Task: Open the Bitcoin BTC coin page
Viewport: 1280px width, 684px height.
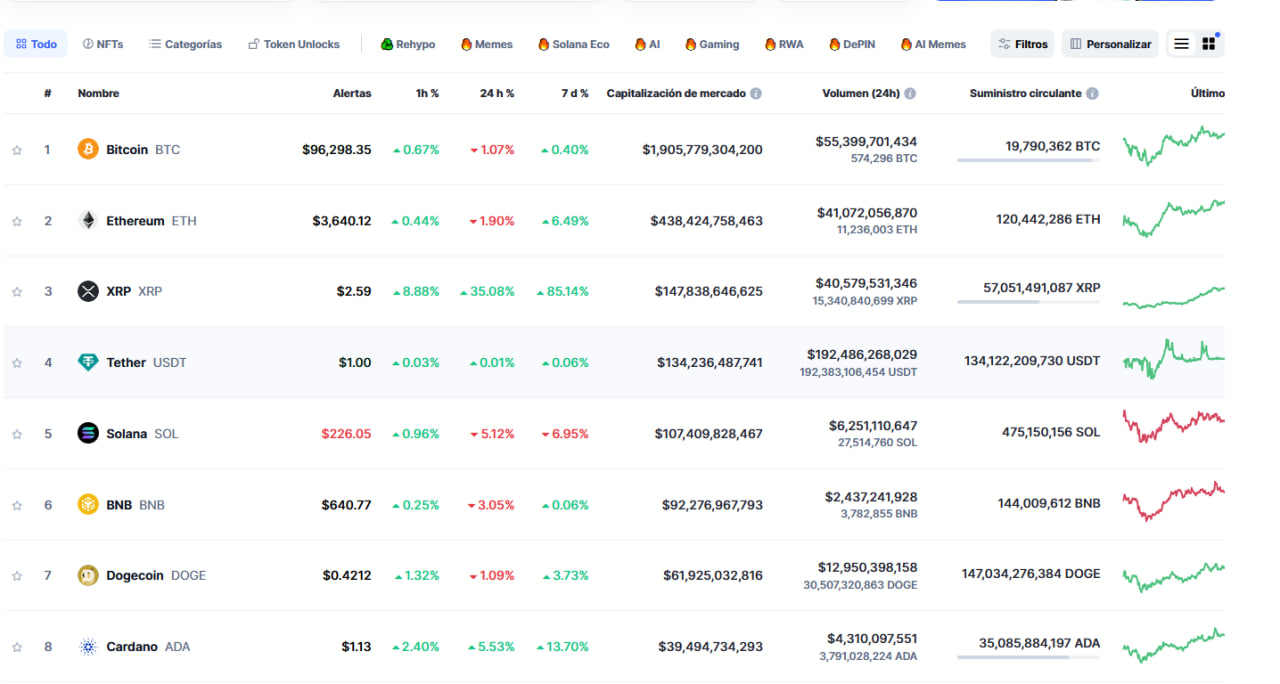Action: (x=143, y=150)
